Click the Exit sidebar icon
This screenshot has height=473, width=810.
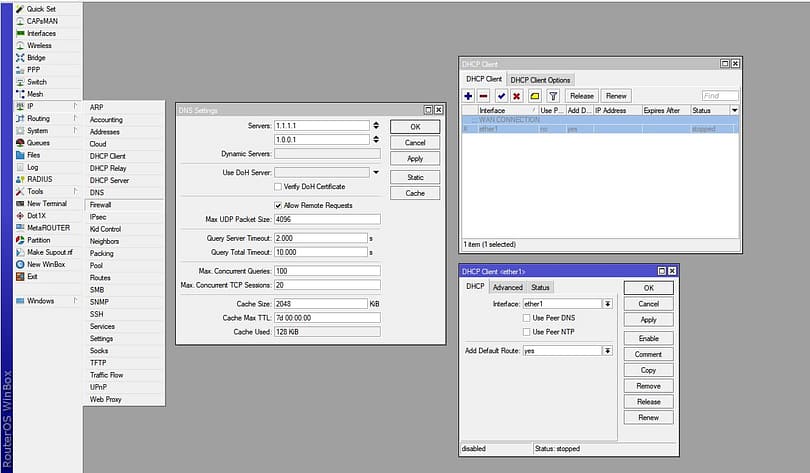[20, 276]
